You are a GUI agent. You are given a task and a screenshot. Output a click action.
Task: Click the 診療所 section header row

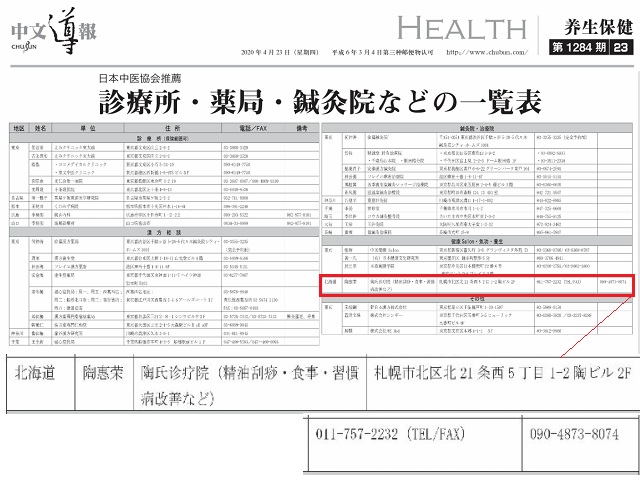tap(164, 138)
